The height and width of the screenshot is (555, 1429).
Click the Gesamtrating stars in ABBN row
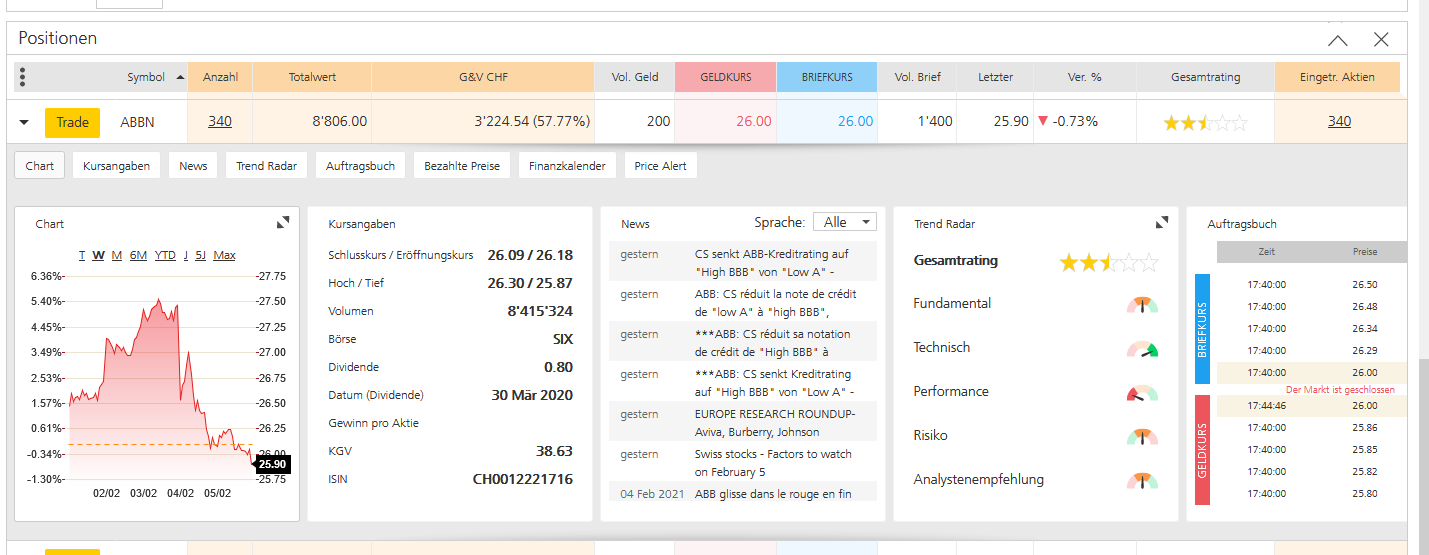(1205, 122)
